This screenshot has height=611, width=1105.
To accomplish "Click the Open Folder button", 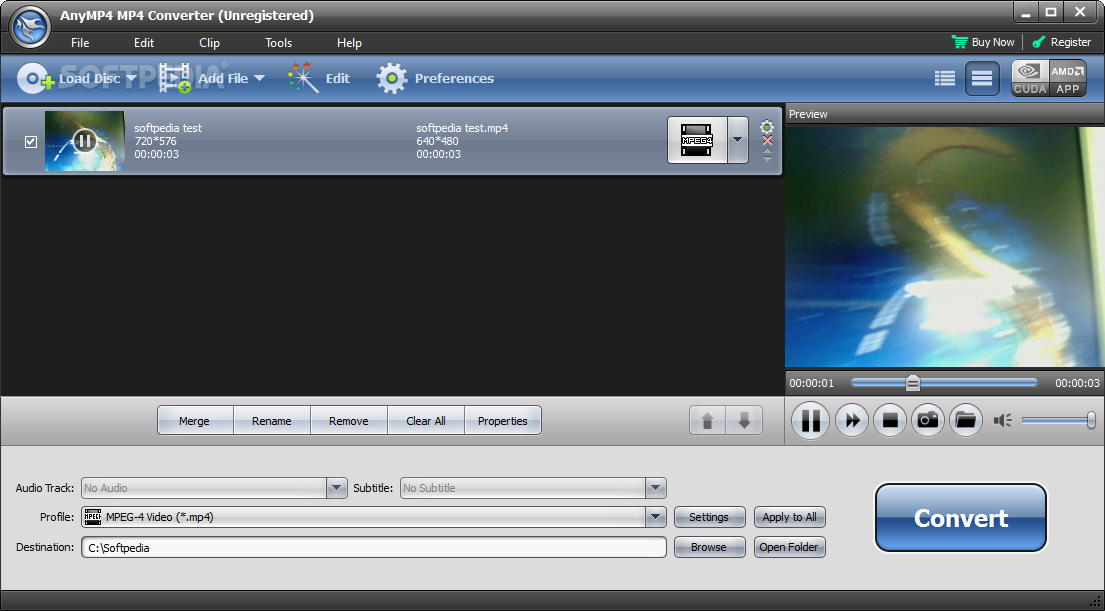I will [789, 548].
